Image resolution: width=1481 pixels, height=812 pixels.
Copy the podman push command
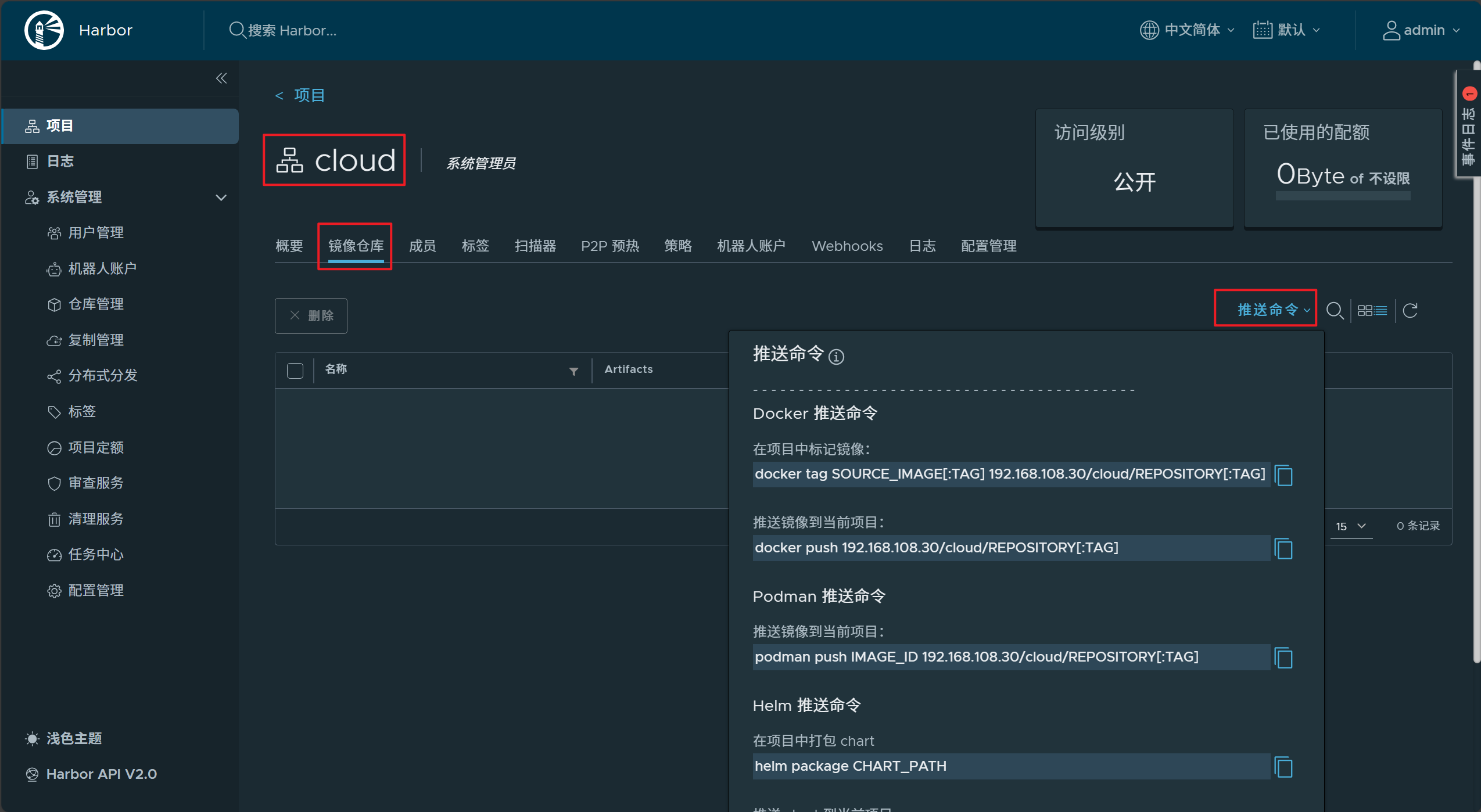point(1283,657)
